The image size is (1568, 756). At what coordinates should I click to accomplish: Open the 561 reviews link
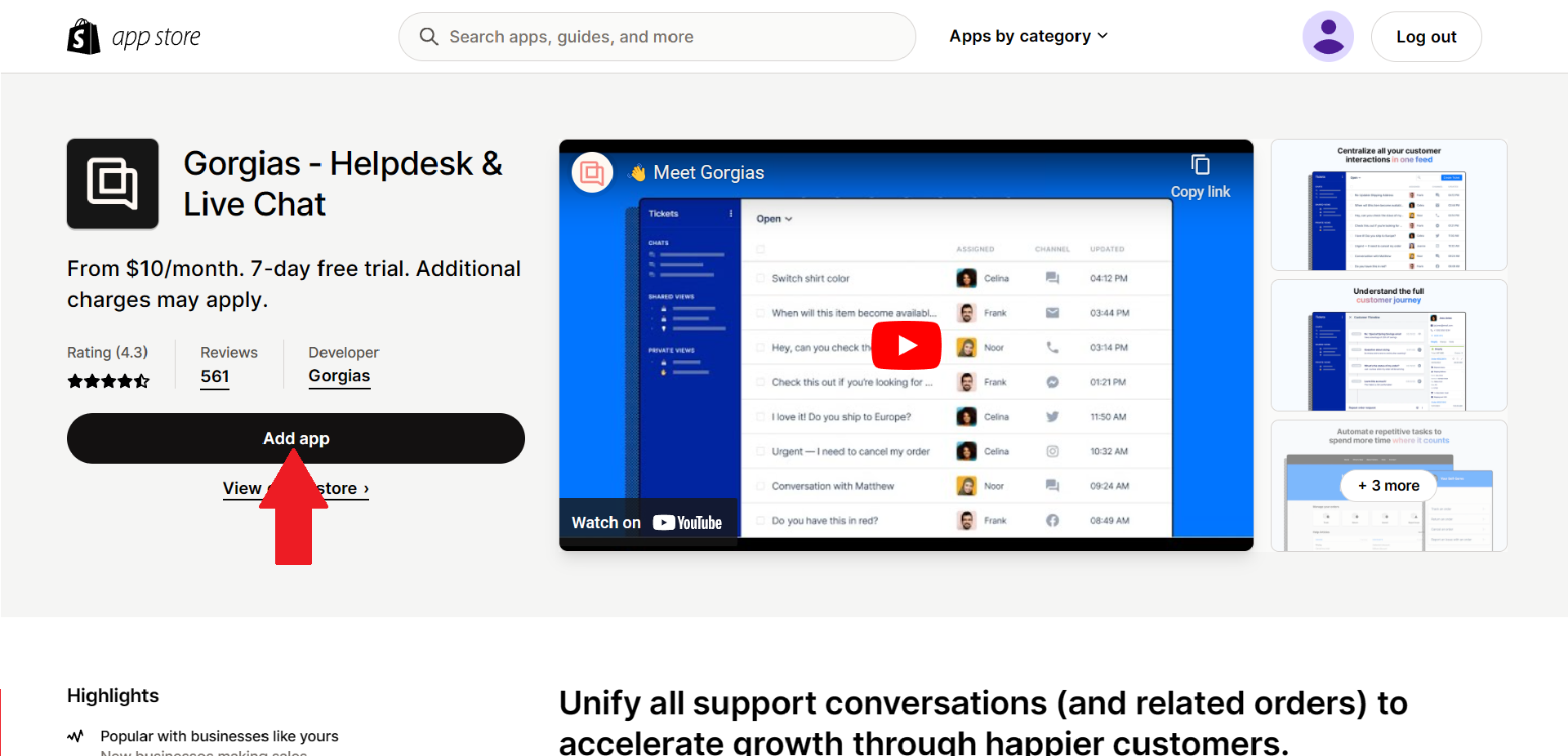point(215,376)
